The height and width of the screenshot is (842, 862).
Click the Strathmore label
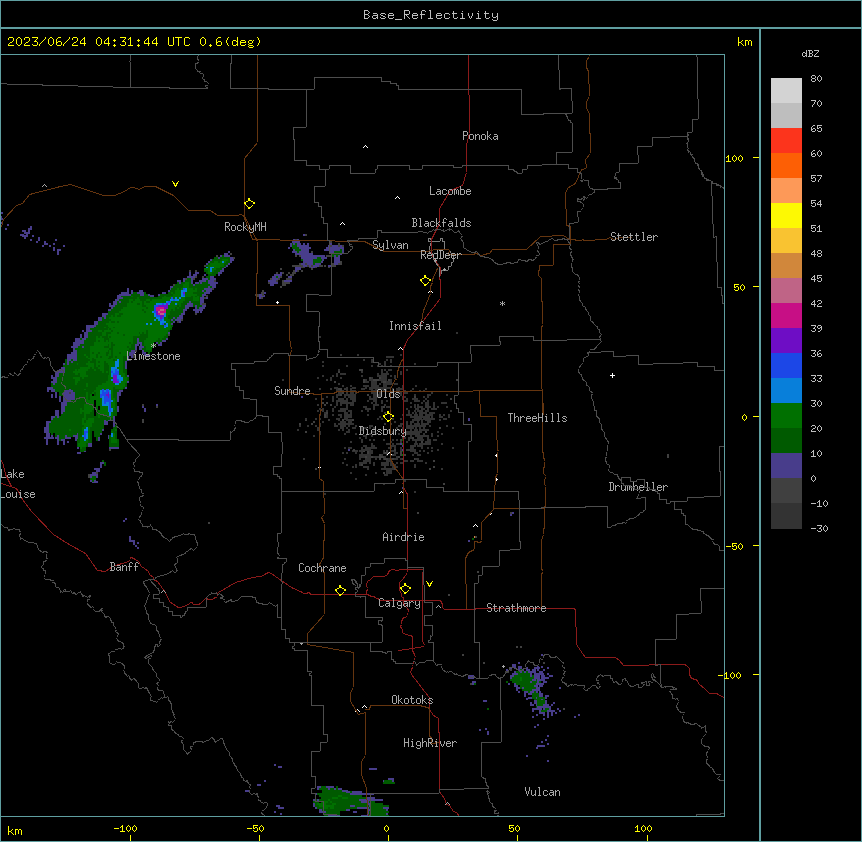click(516, 608)
